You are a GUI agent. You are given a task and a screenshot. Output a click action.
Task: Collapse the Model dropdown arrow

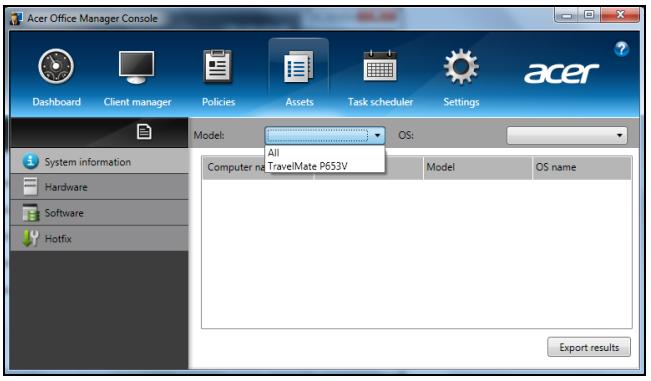[x=377, y=135]
